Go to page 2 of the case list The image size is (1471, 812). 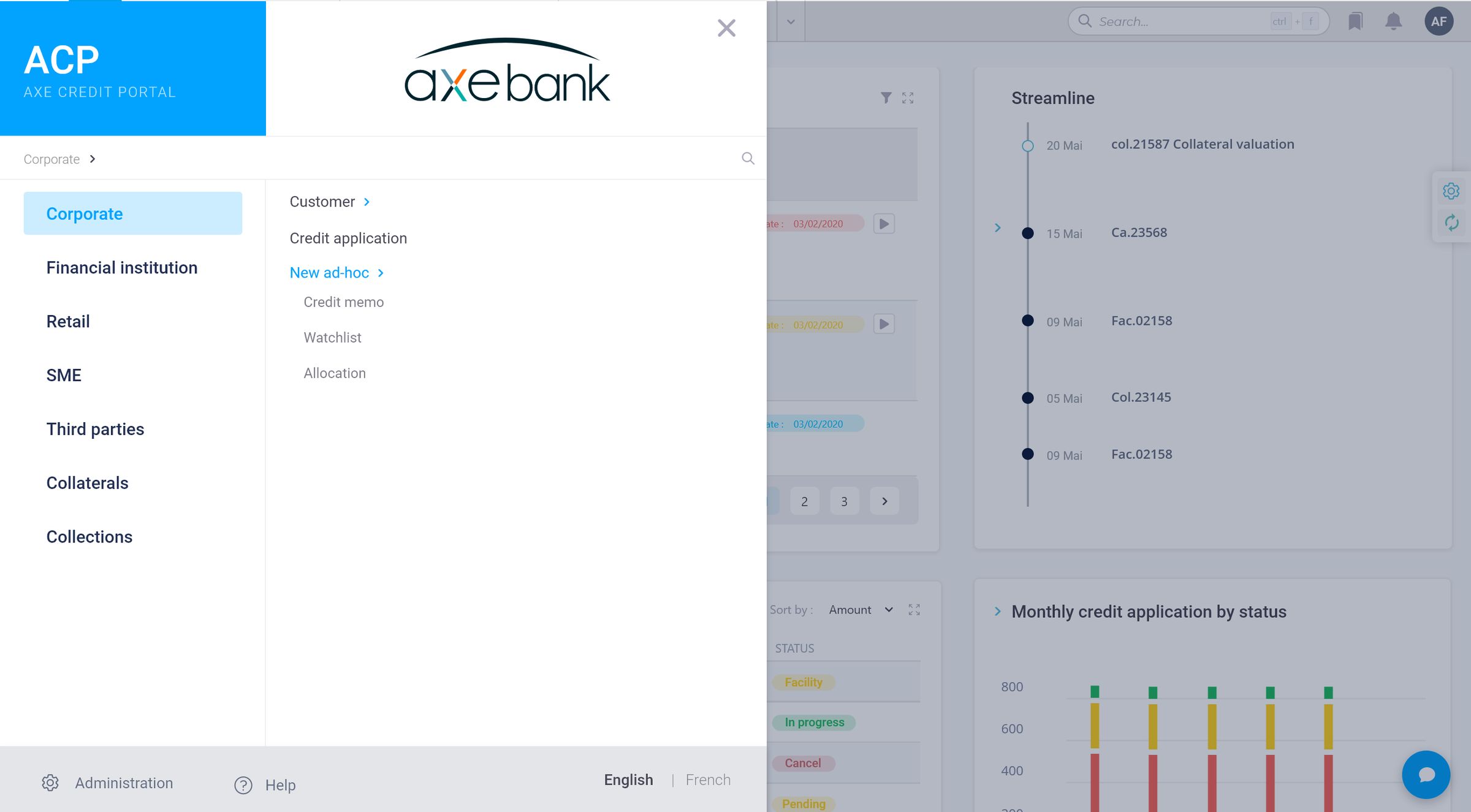tap(805, 501)
